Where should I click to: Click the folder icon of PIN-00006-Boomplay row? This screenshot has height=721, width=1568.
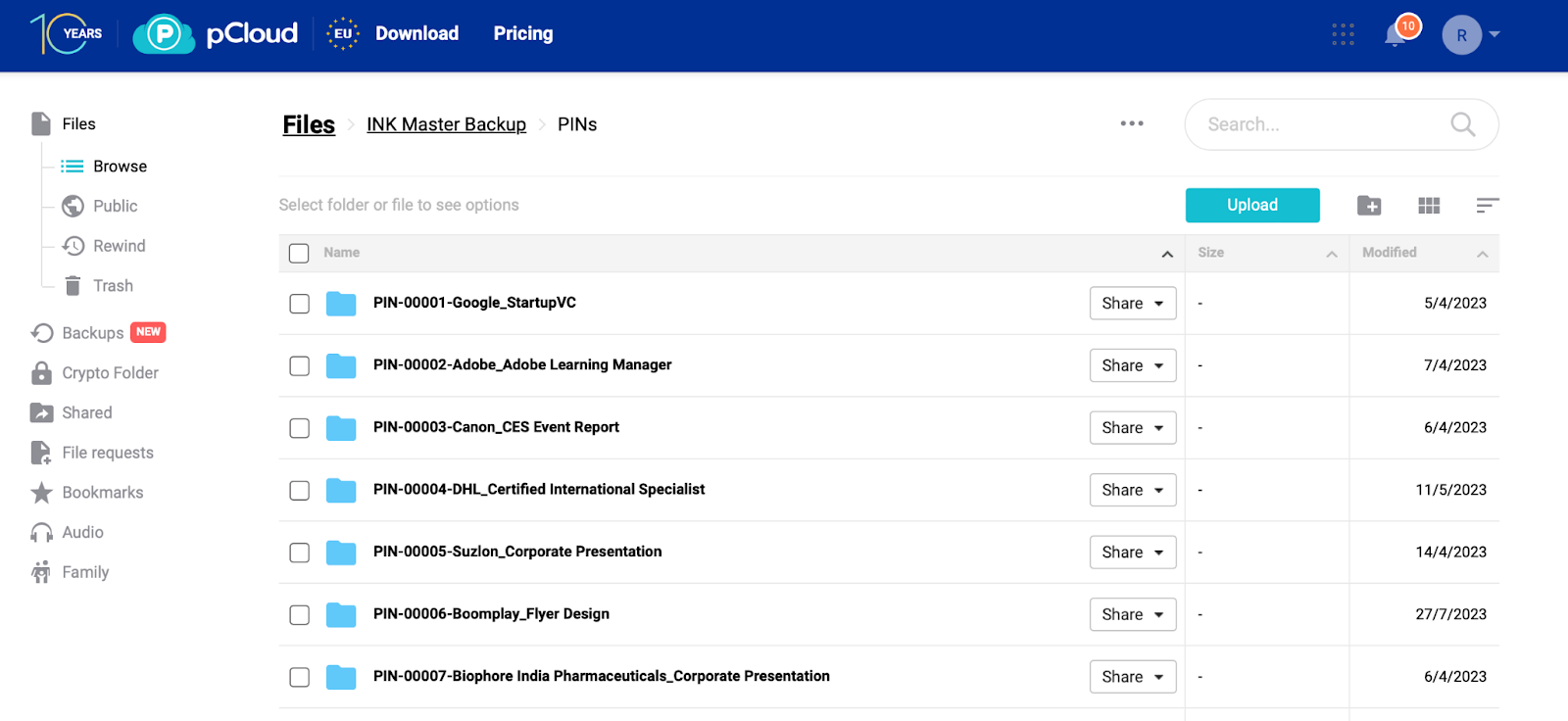click(341, 614)
